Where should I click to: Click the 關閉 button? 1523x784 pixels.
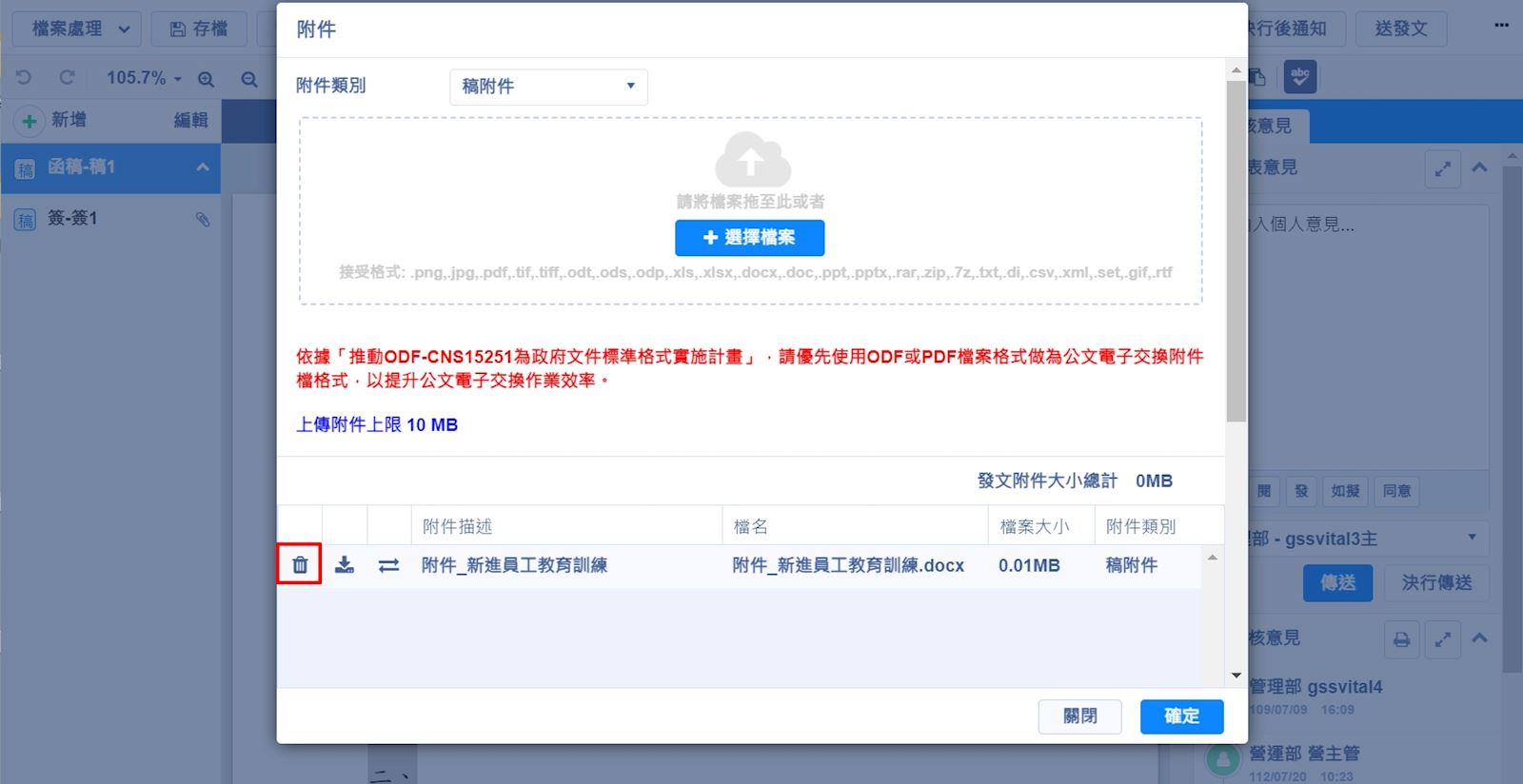(x=1079, y=716)
